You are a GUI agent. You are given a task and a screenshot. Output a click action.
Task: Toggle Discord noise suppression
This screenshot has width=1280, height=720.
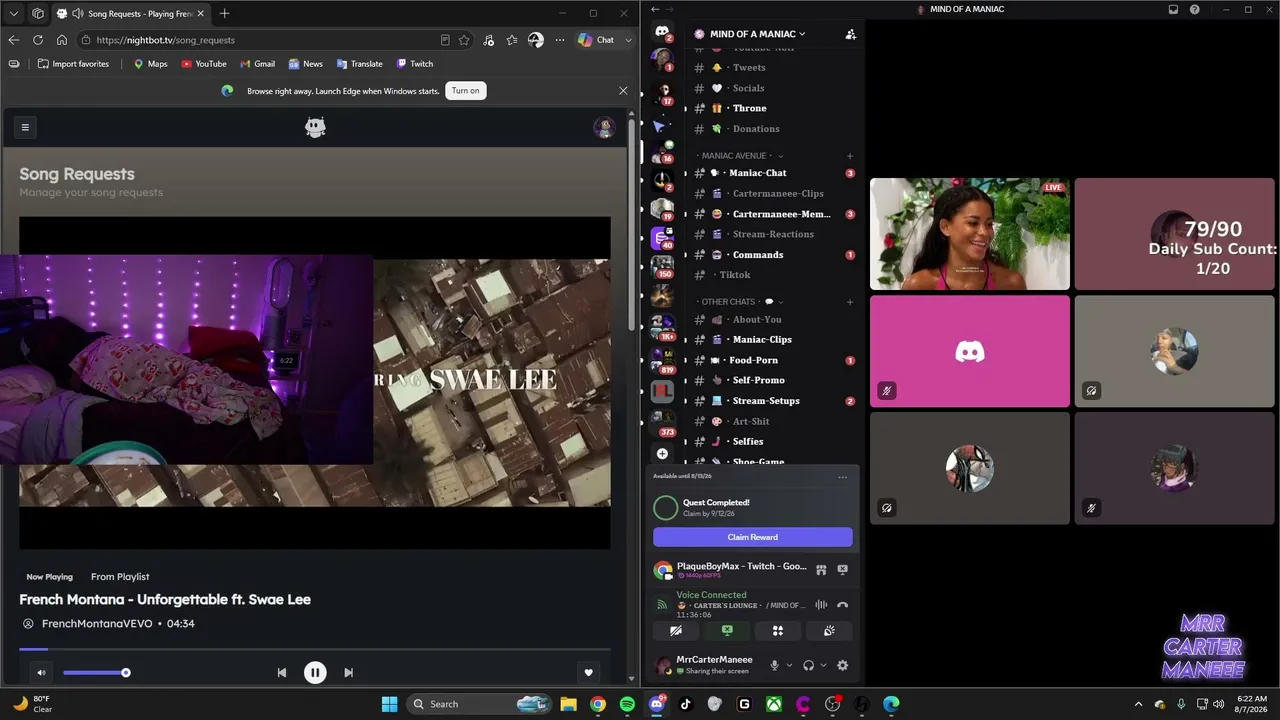821,605
